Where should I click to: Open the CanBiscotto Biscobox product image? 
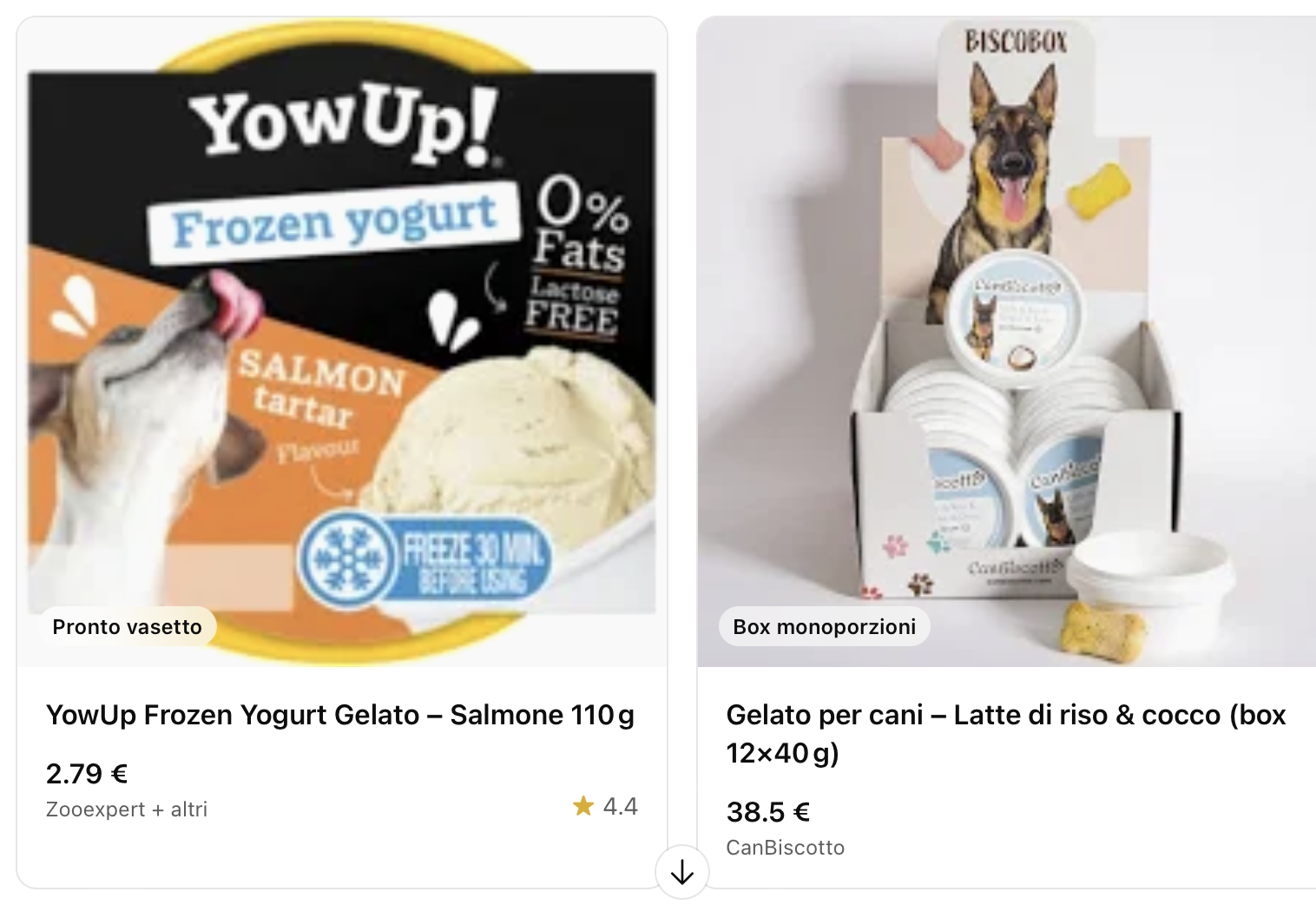tap(1007, 342)
